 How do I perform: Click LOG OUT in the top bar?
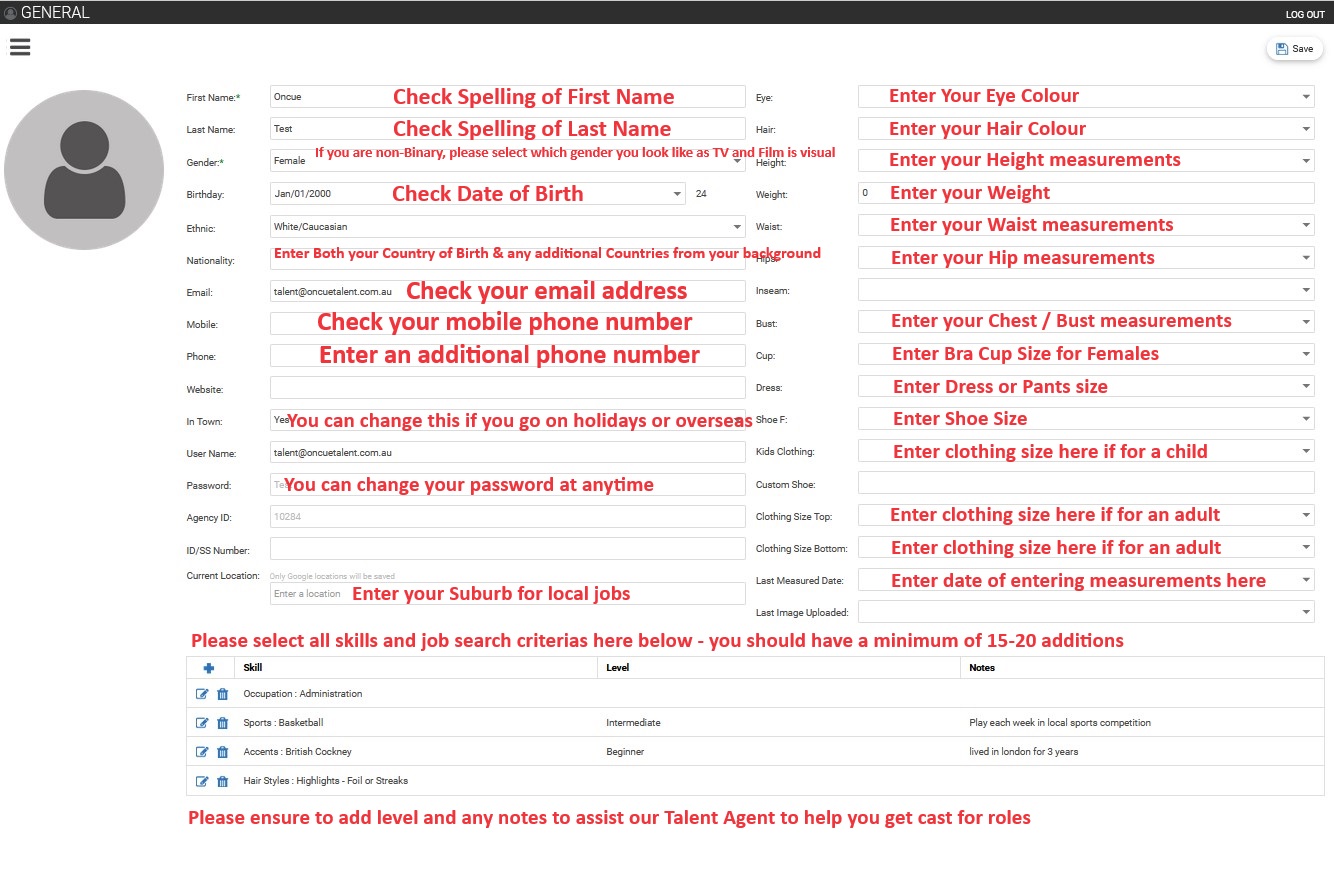(1304, 14)
